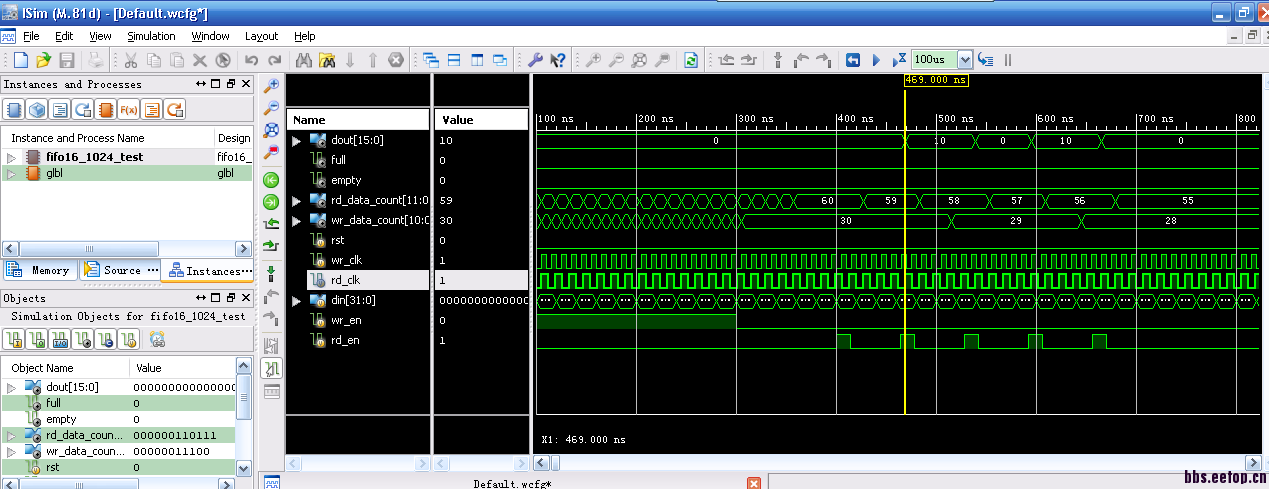Click the 469.000 ns cursor time marker
The height and width of the screenshot is (489, 1269).
point(936,80)
